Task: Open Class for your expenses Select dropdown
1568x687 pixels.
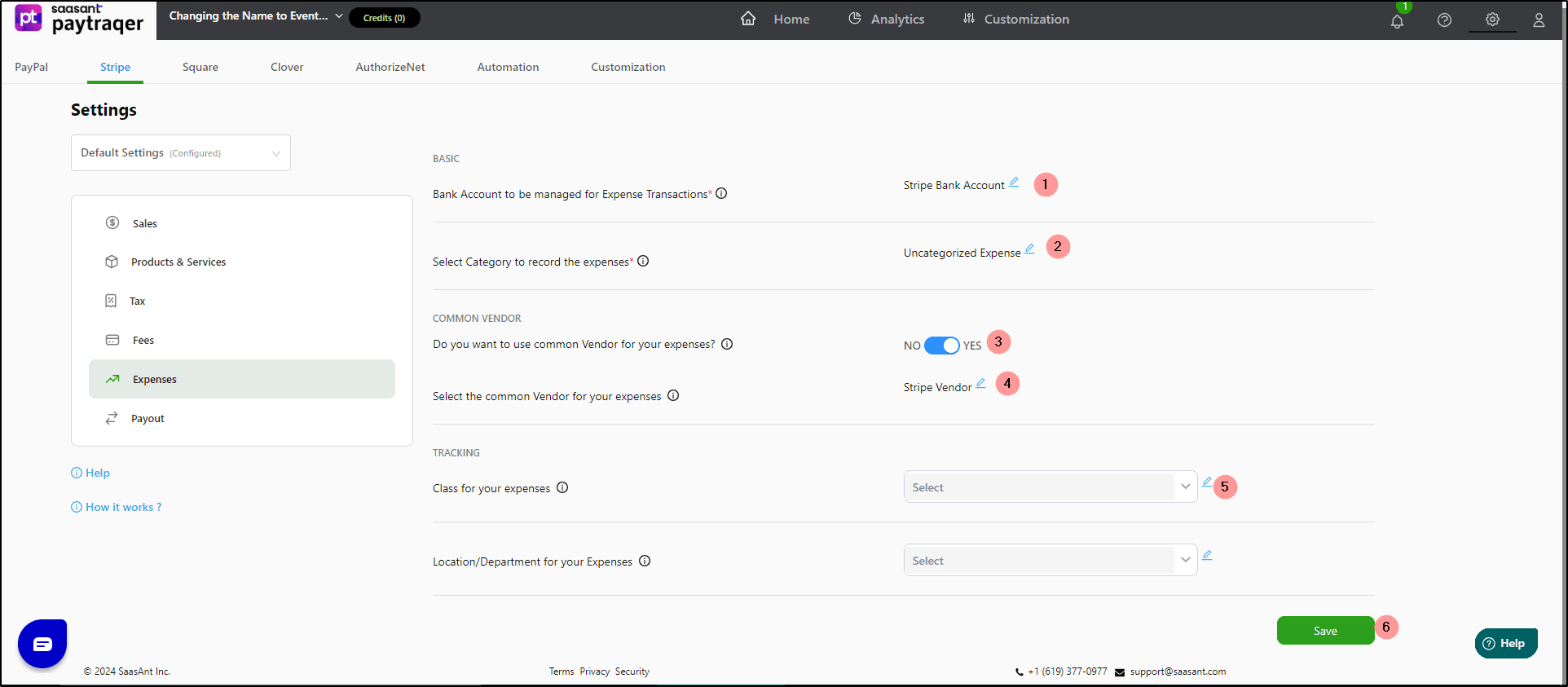Action: click(x=1050, y=487)
